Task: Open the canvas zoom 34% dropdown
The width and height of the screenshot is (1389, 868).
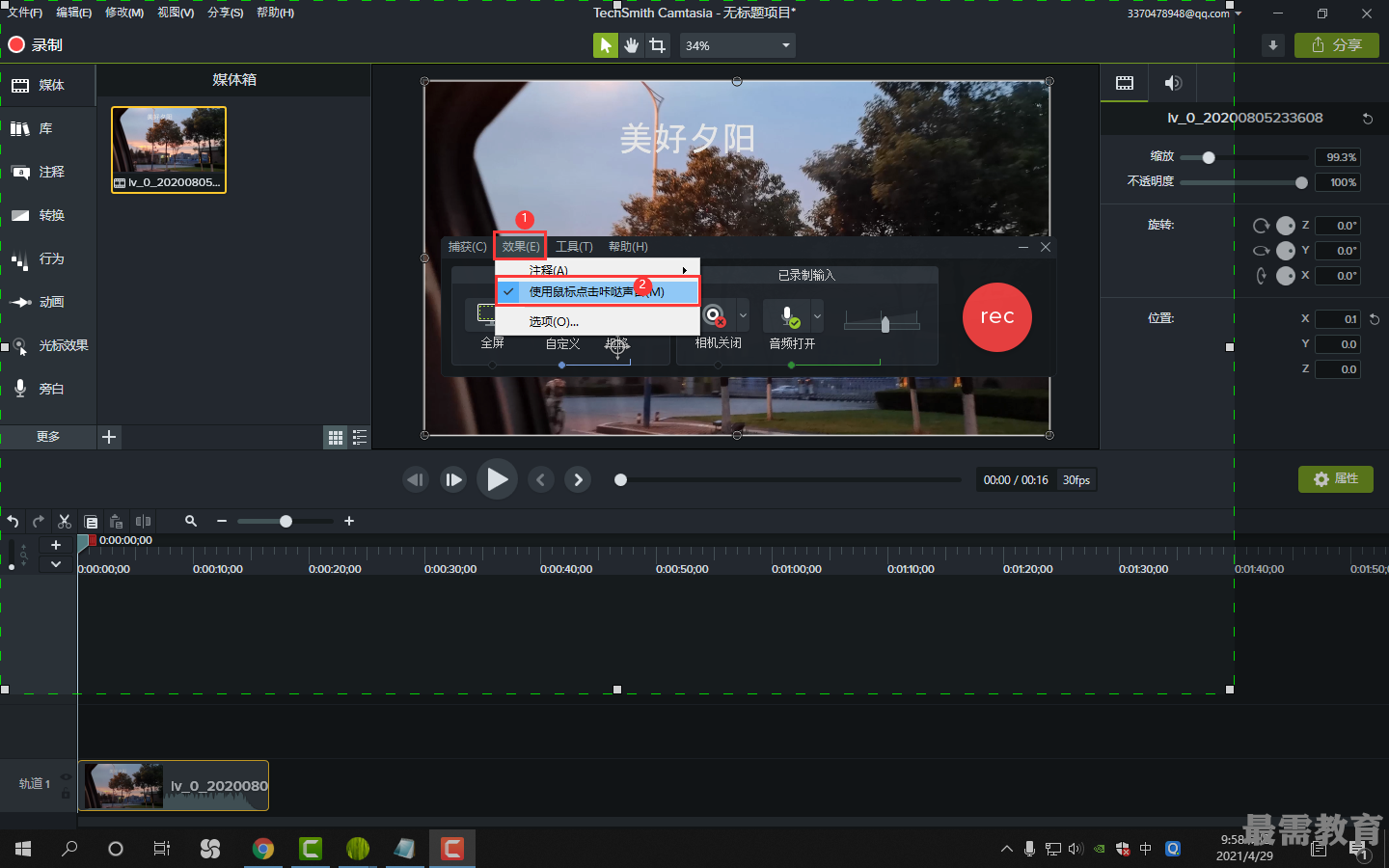Action: click(738, 45)
